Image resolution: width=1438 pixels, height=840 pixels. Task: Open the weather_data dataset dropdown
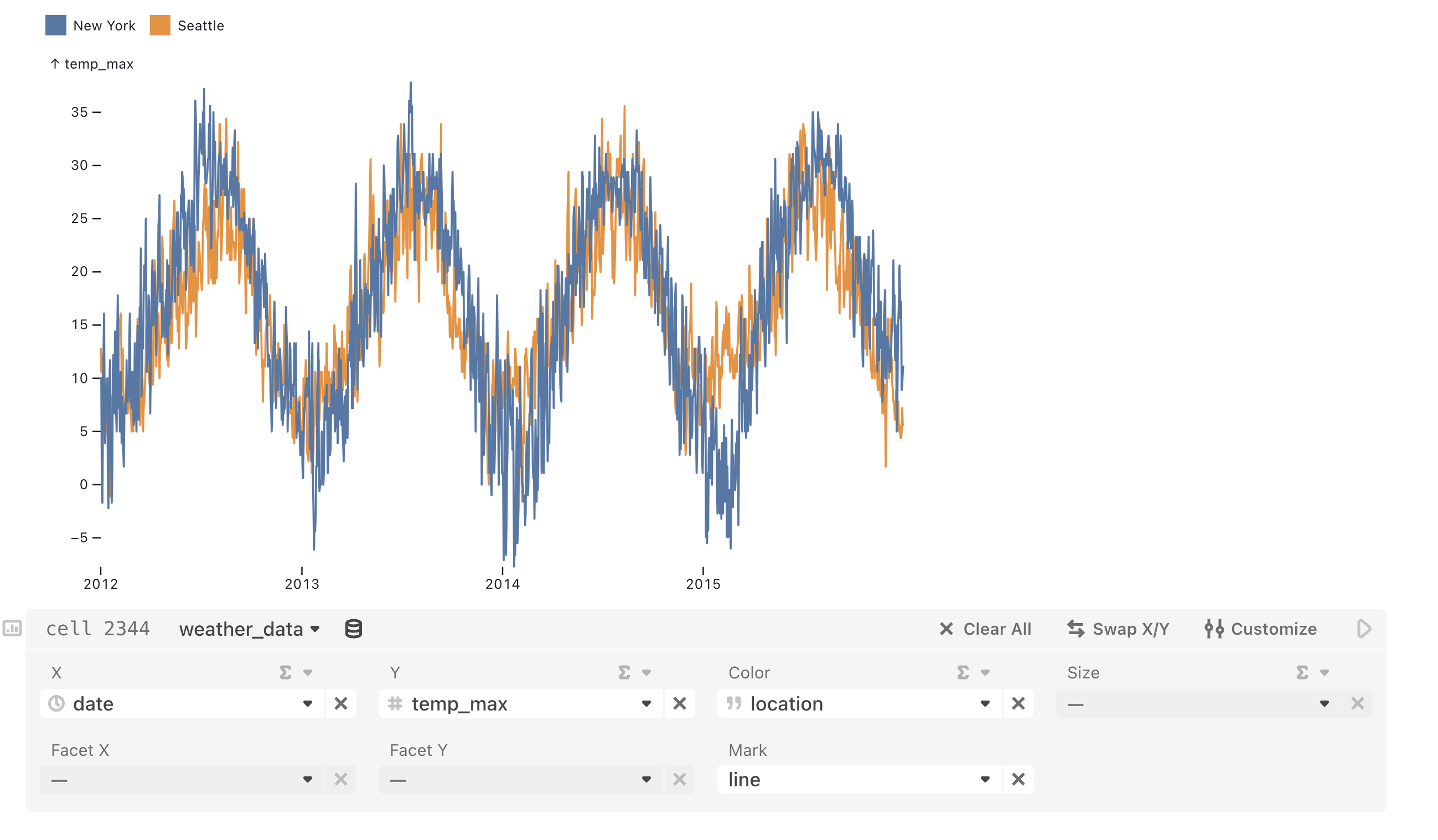(x=248, y=628)
